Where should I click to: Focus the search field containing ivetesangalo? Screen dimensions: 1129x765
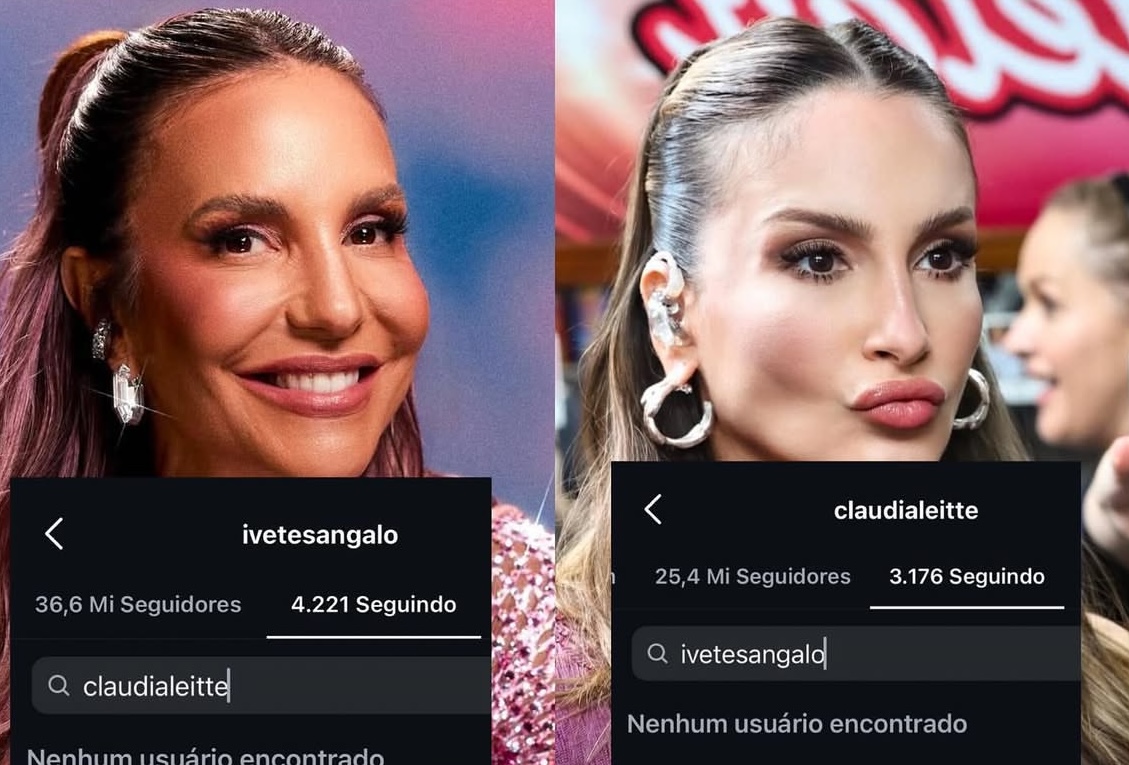[856, 653]
